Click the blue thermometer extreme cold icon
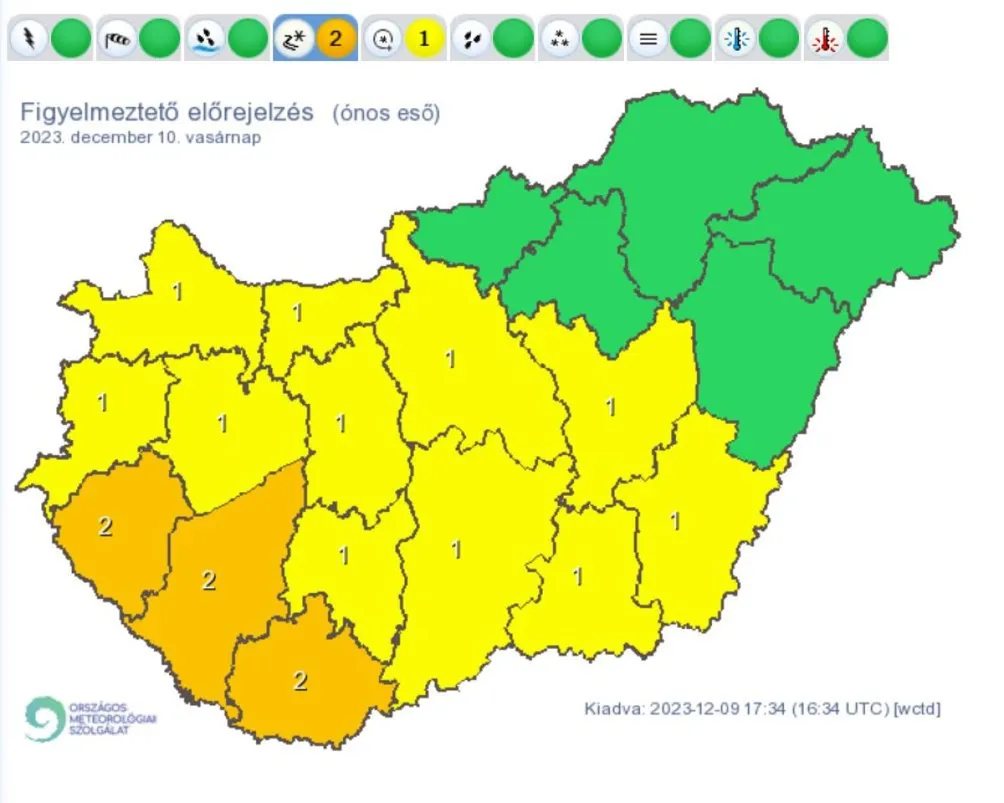This screenshot has height=803, width=1004. pyautogui.click(x=736, y=40)
